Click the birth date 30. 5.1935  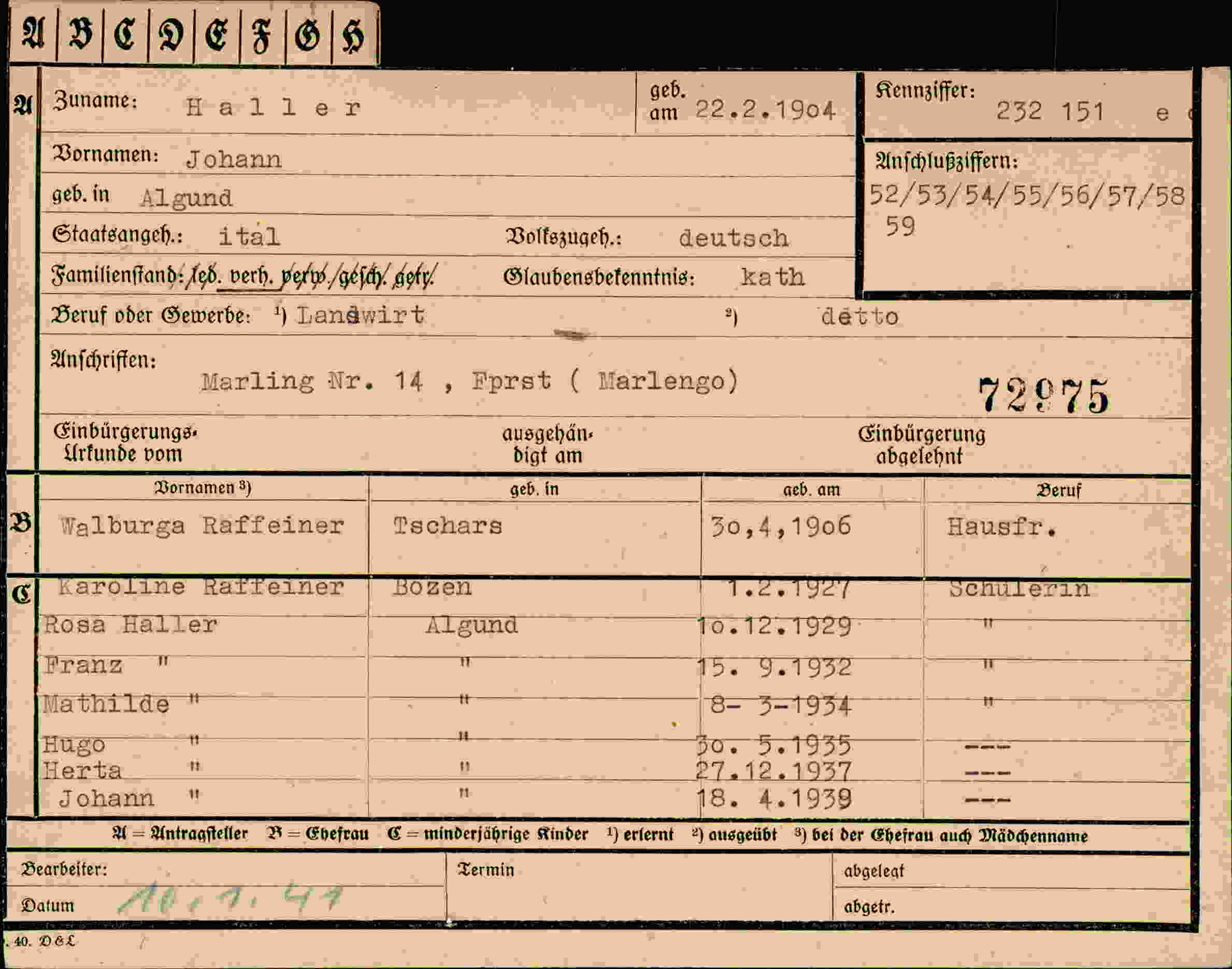click(775, 745)
